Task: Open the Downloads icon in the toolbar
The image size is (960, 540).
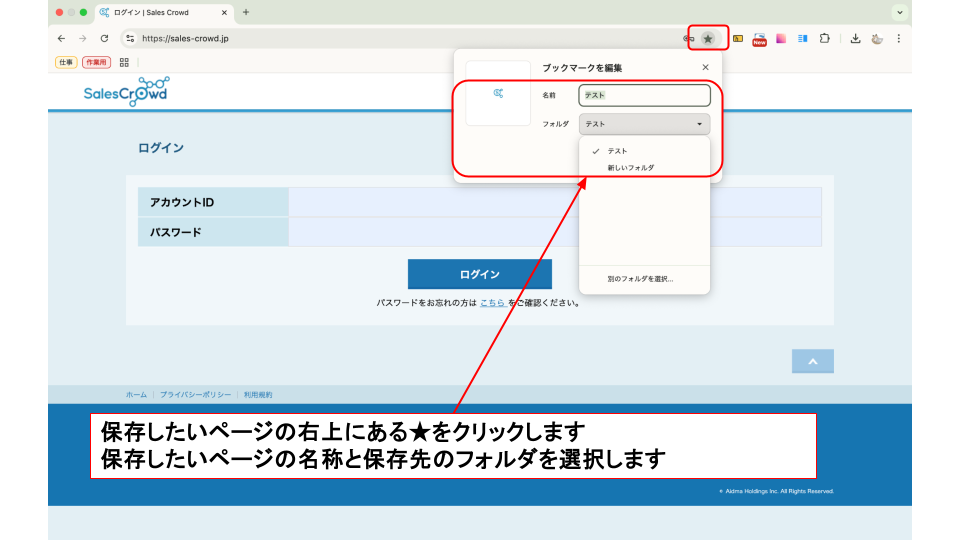Action: click(856, 38)
